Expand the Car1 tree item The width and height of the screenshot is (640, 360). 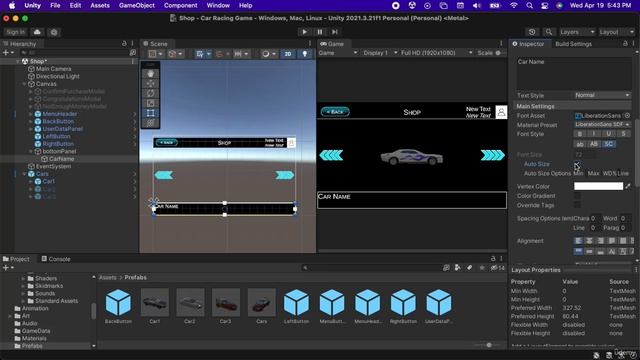[x=31, y=181]
